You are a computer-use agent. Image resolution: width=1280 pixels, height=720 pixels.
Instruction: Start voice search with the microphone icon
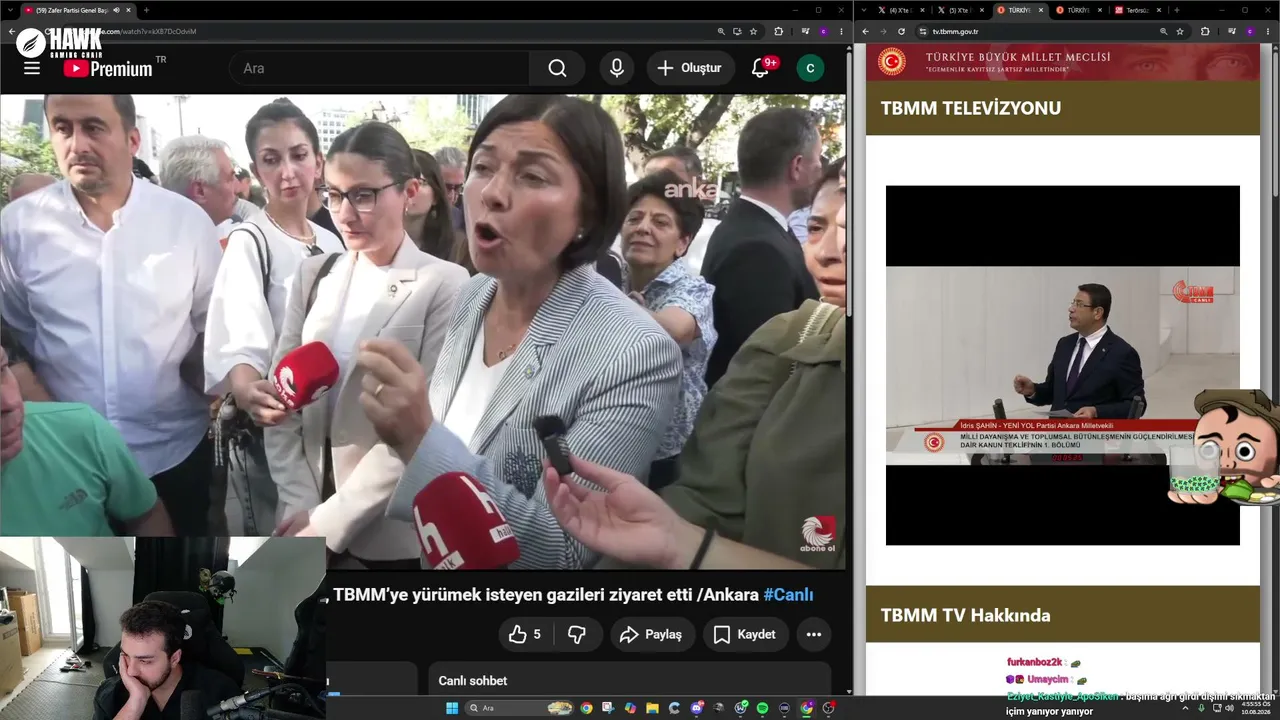pos(617,68)
